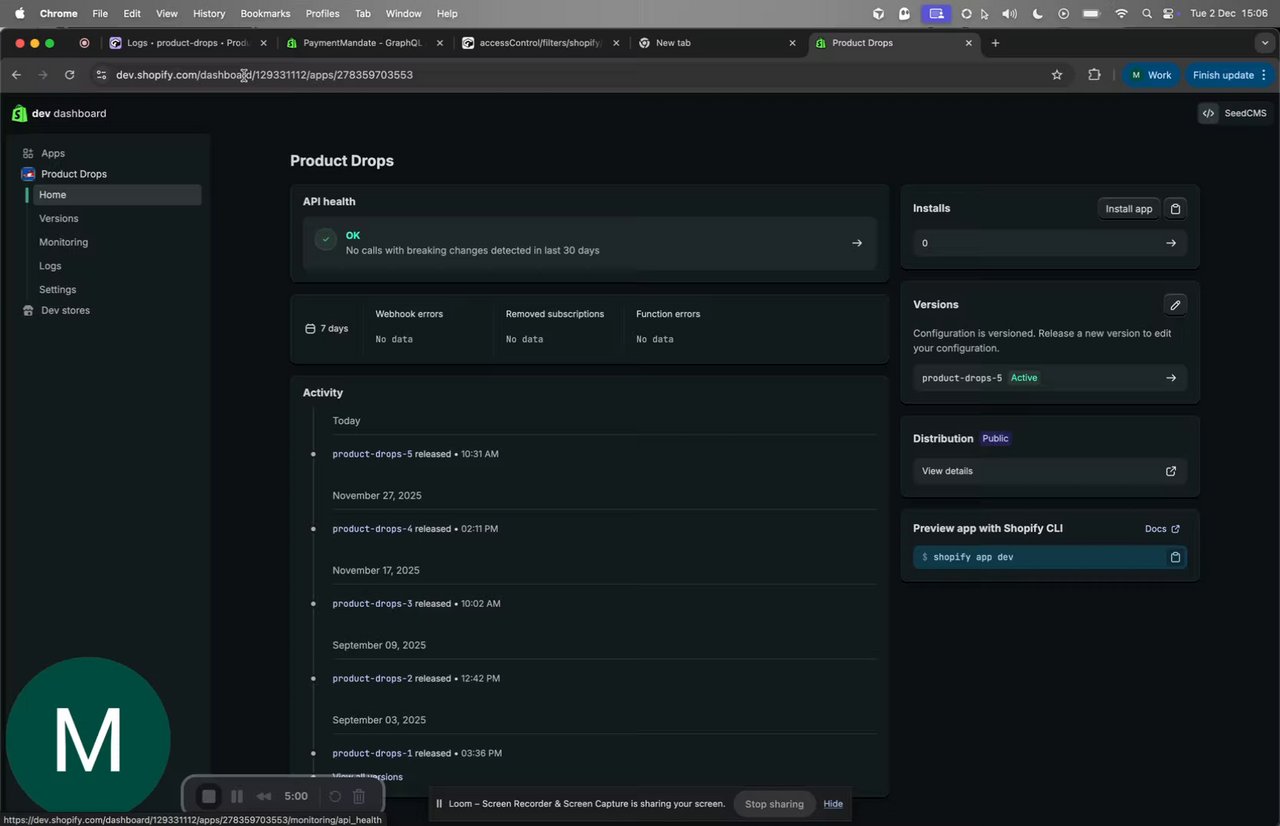Image resolution: width=1280 pixels, height=826 pixels.
Task: Open product-drops-5 Active version arrow
Action: [x=1171, y=378]
